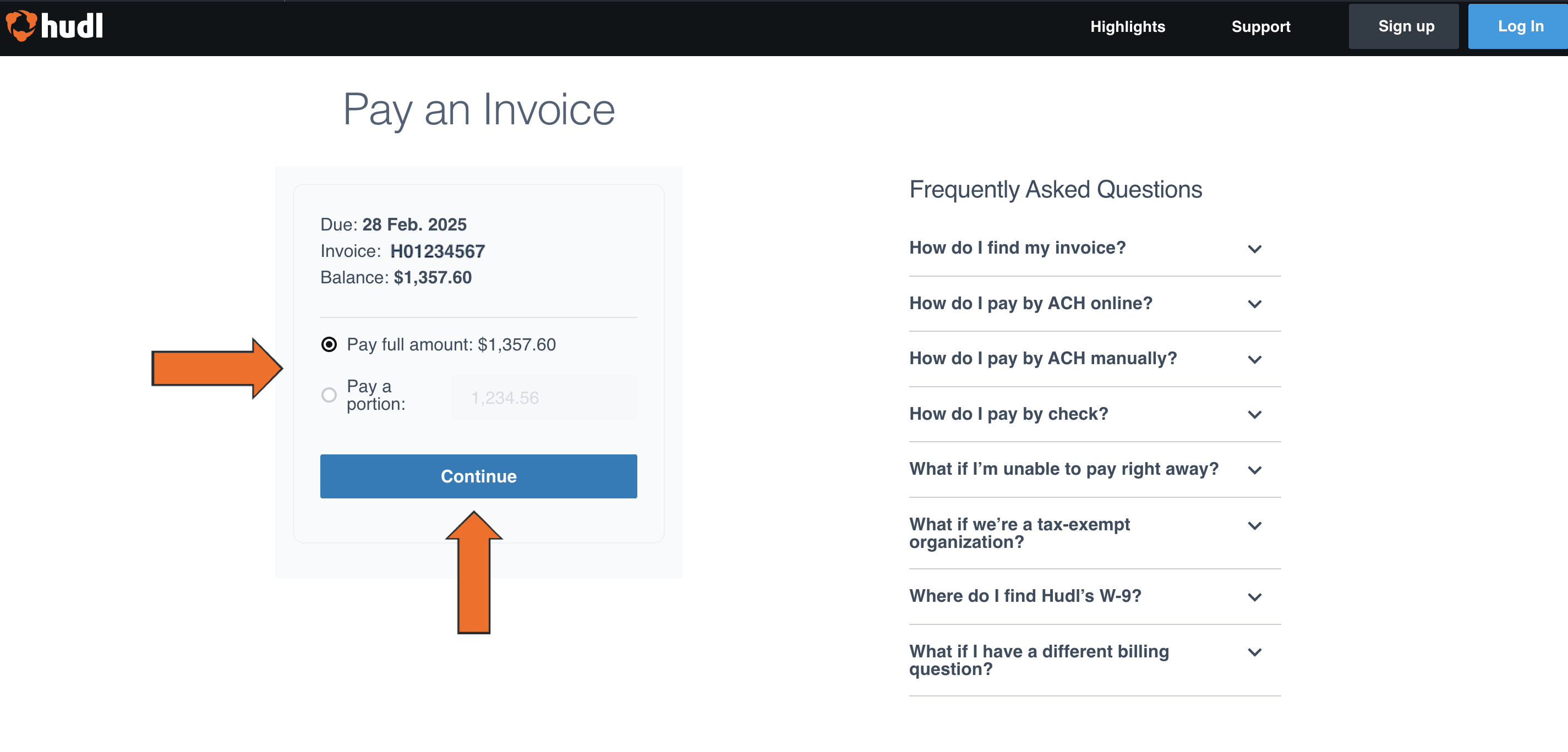Click the Sign up button
The image size is (1568, 752).
(x=1404, y=26)
